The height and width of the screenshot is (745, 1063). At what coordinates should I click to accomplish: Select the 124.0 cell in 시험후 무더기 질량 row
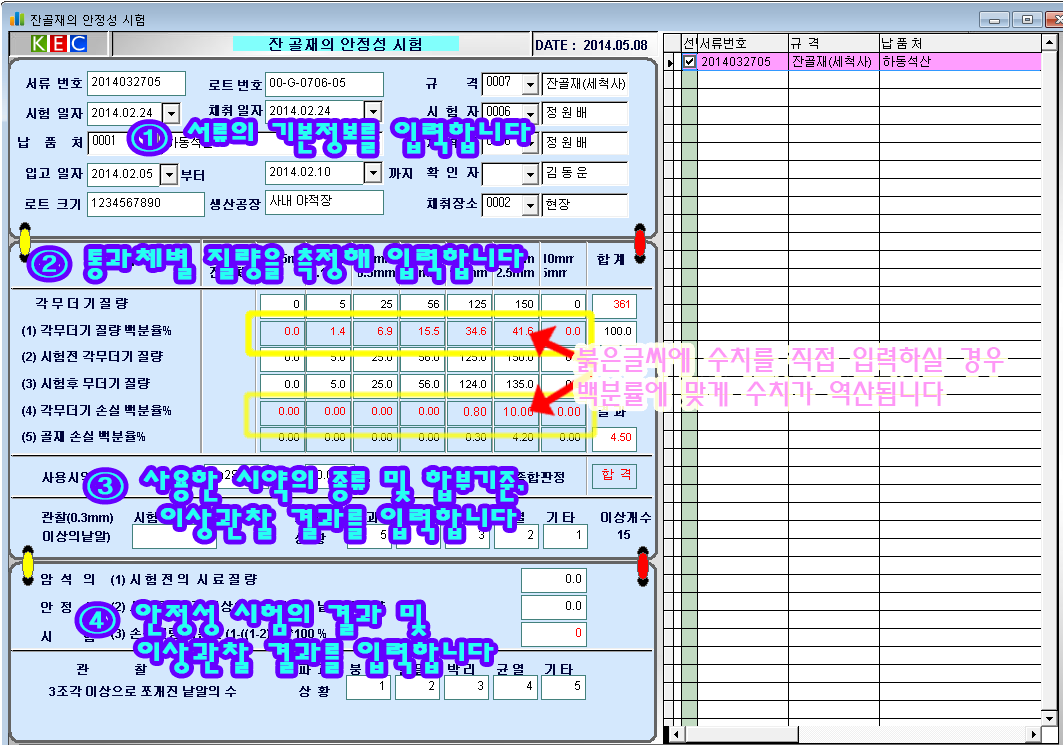[x=469, y=384]
